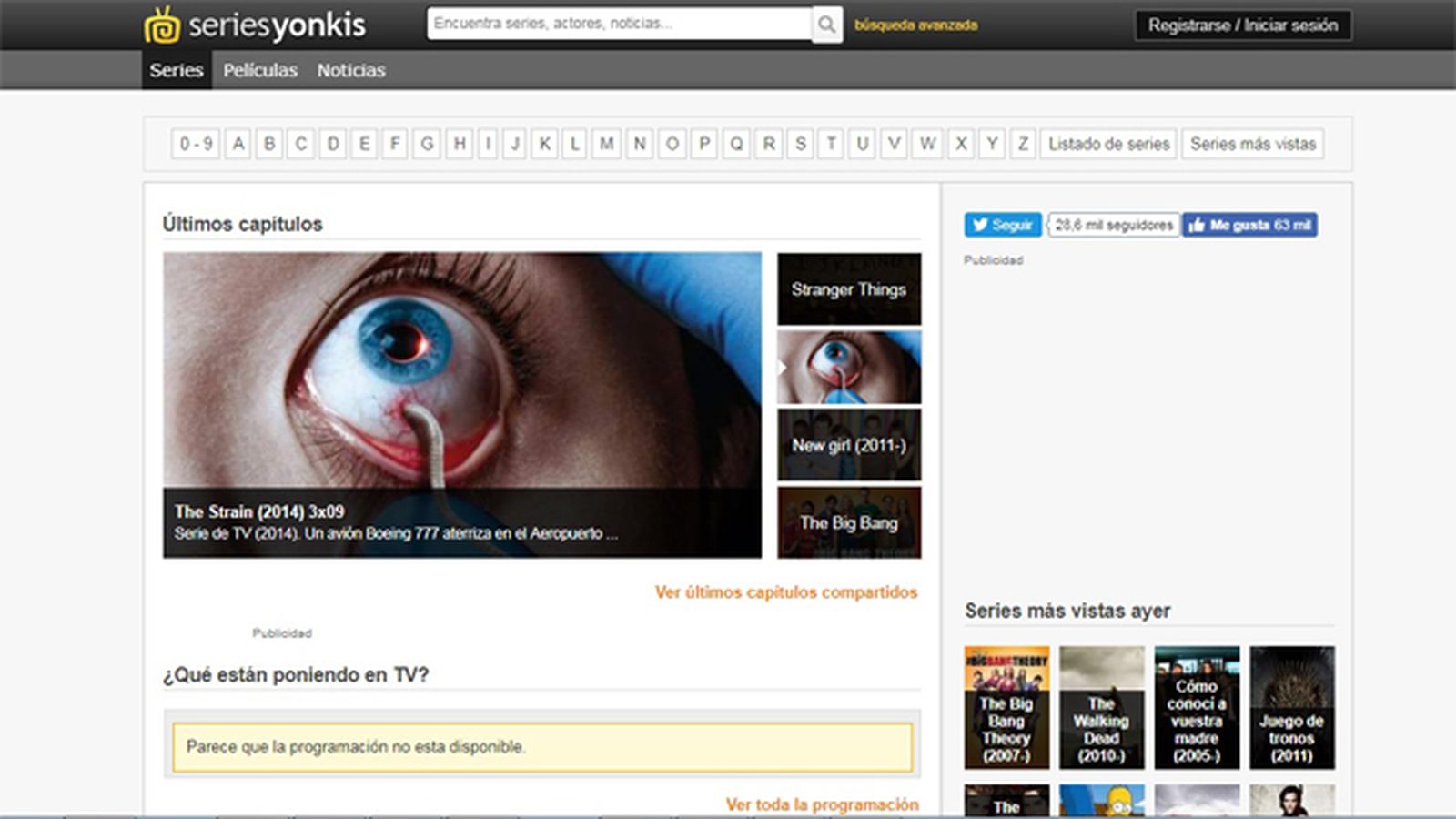Image resolution: width=1456 pixels, height=819 pixels.
Task: Click the SeriesYonkis logo icon
Action: click(163, 25)
